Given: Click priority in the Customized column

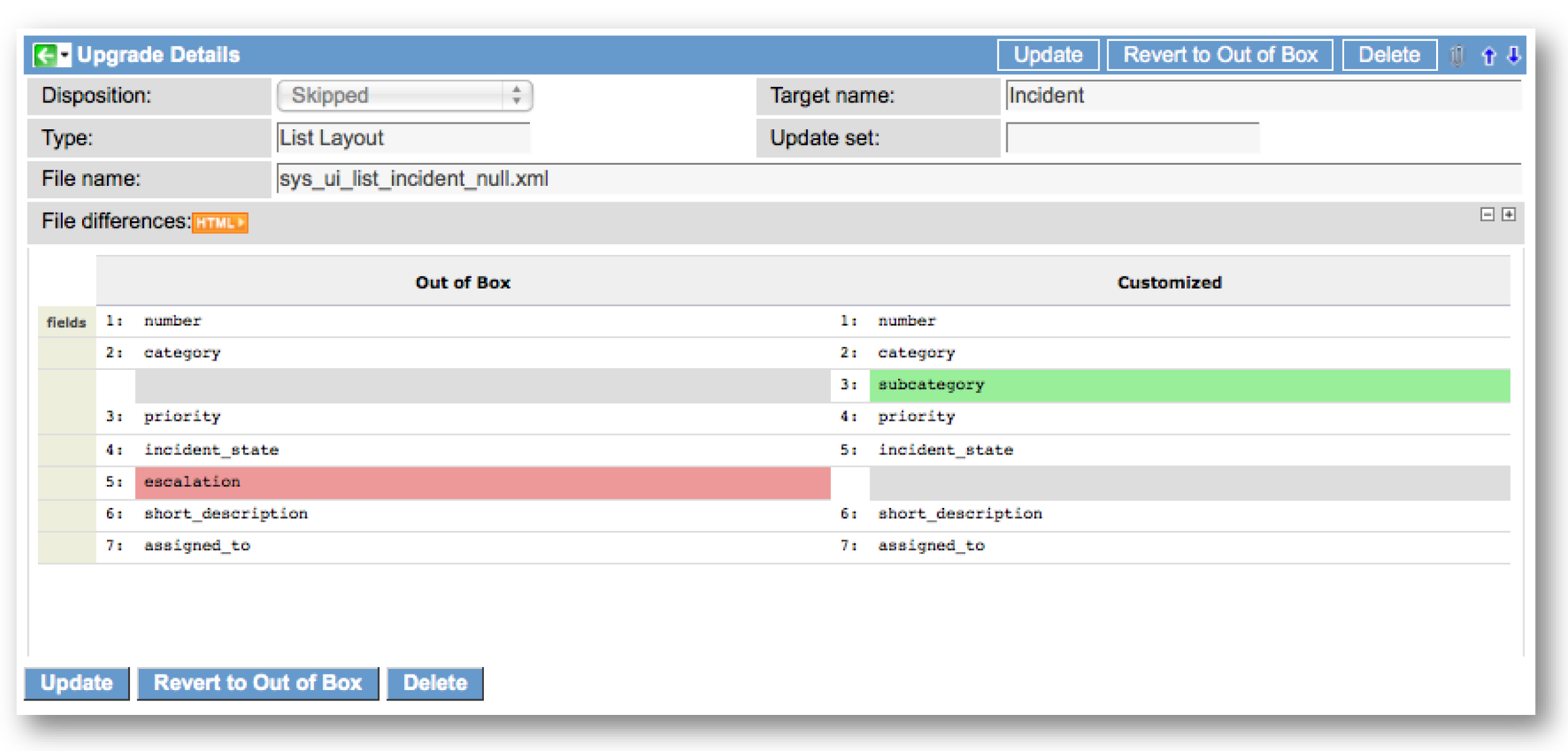Looking at the screenshot, I should (x=916, y=417).
